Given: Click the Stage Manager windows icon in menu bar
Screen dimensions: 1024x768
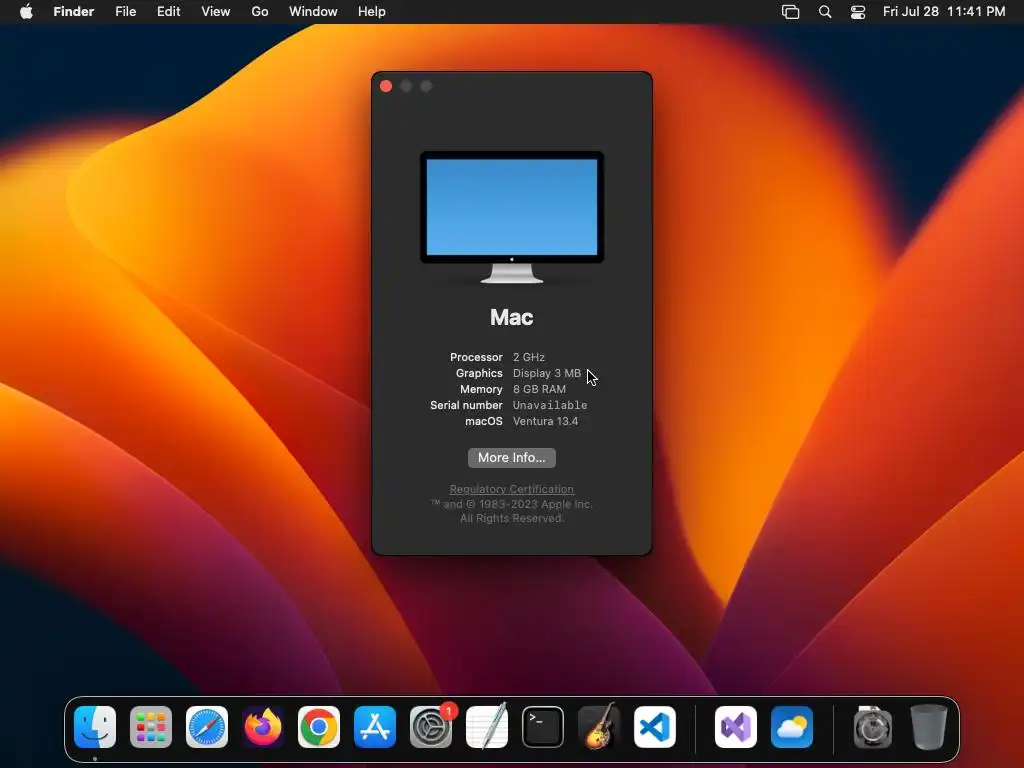Looking at the screenshot, I should [790, 12].
